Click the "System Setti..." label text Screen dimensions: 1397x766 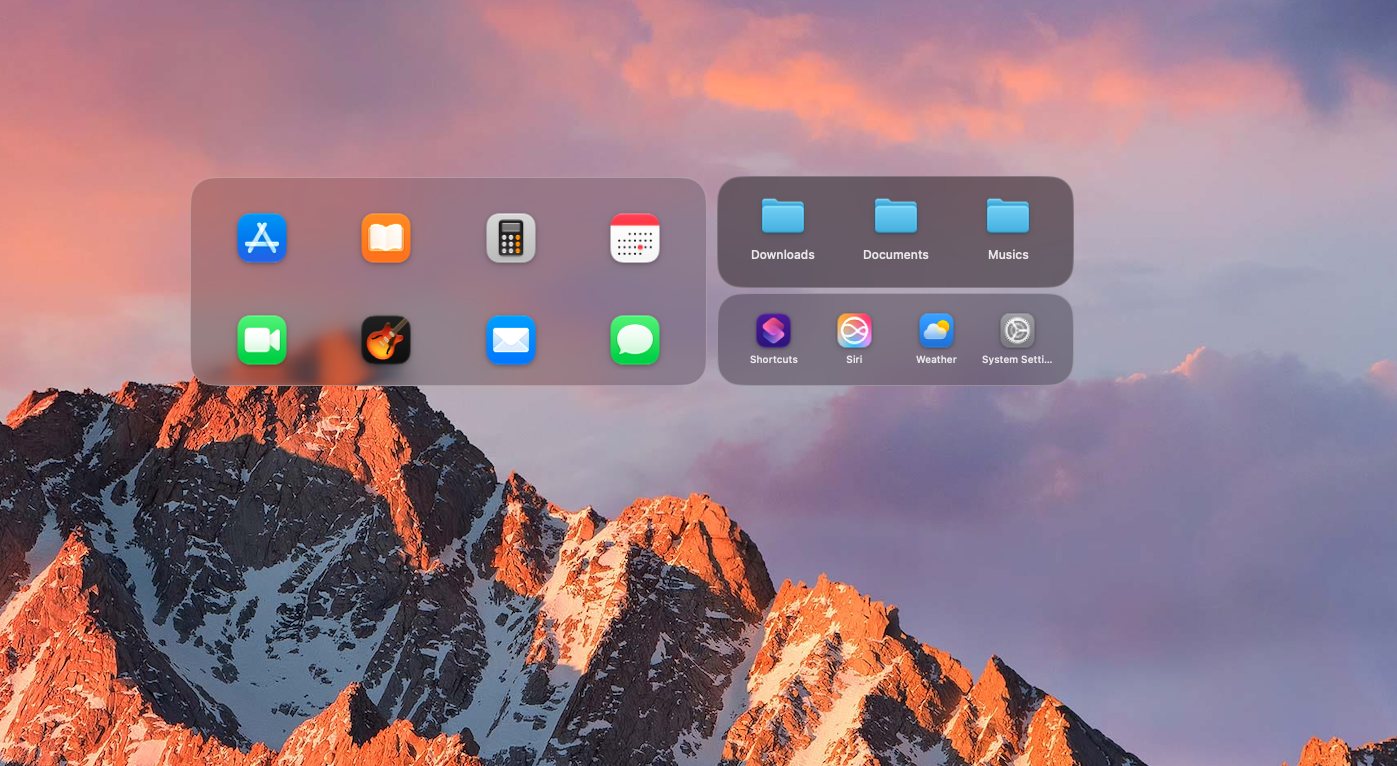pyautogui.click(x=1017, y=360)
